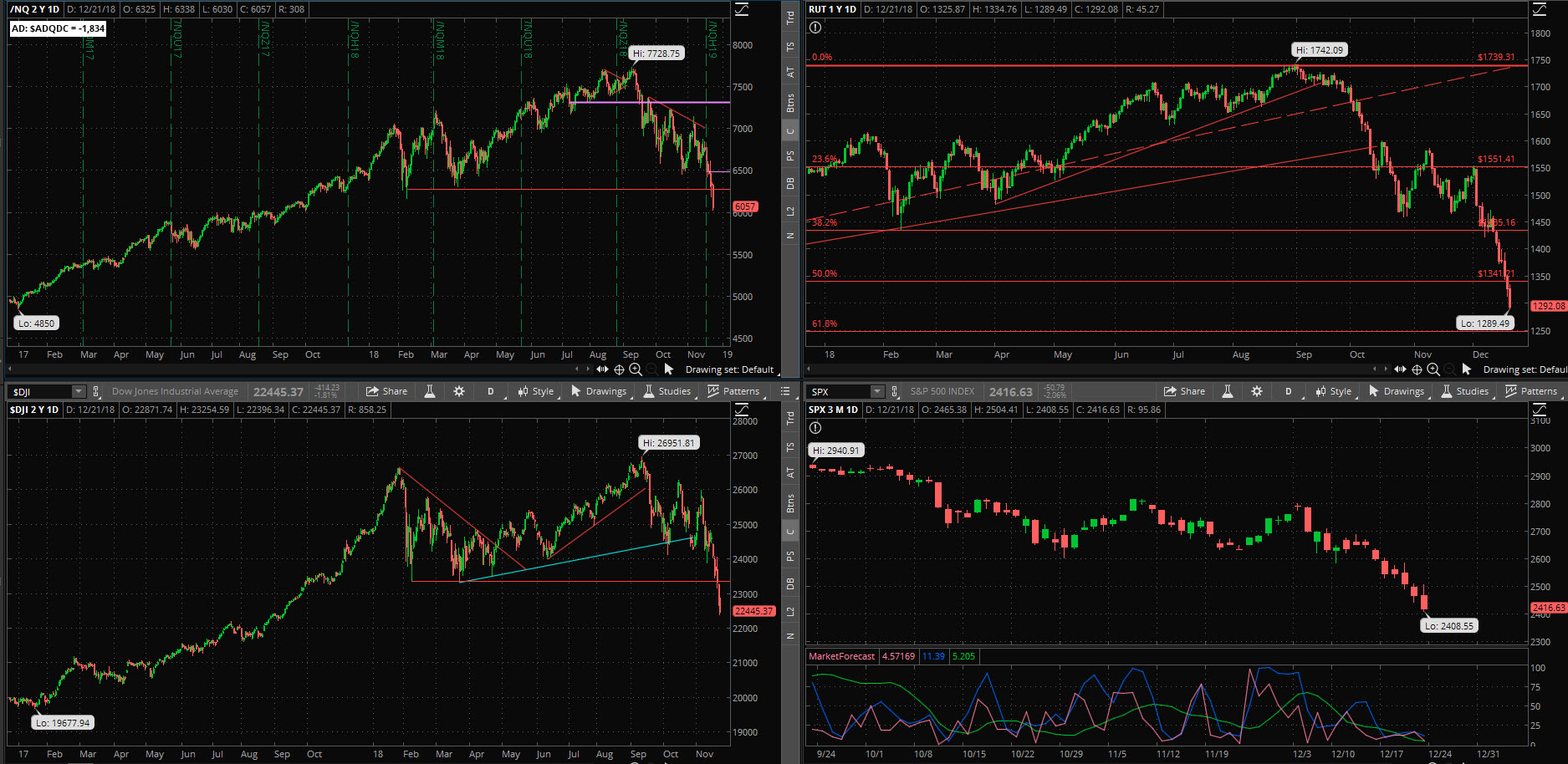Open the Drawings menu in the SPX toolbar
The width and height of the screenshot is (1568, 764).
click(x=1397, y=391)
